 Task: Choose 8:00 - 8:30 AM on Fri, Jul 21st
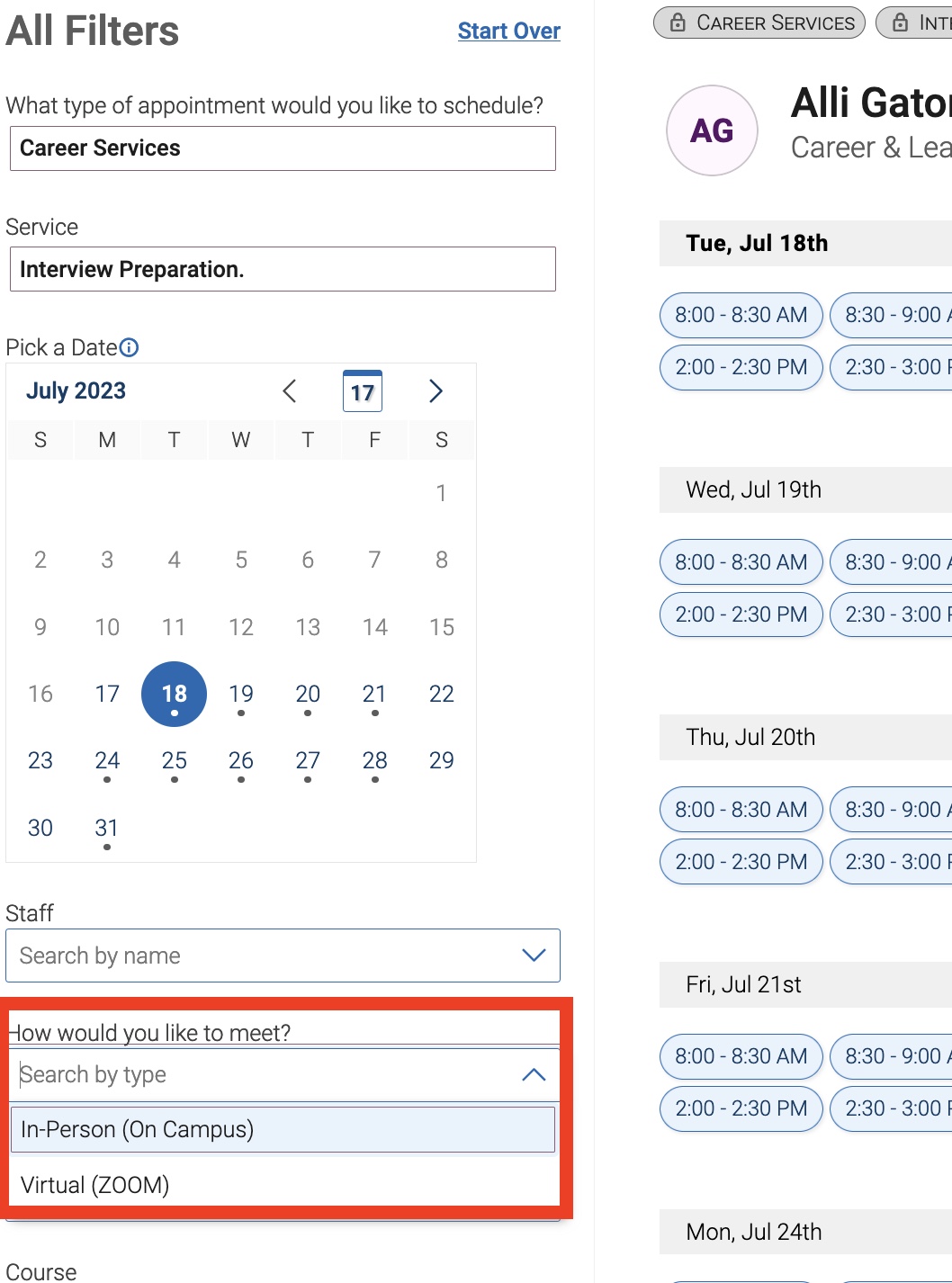(x=741, y=1056)
